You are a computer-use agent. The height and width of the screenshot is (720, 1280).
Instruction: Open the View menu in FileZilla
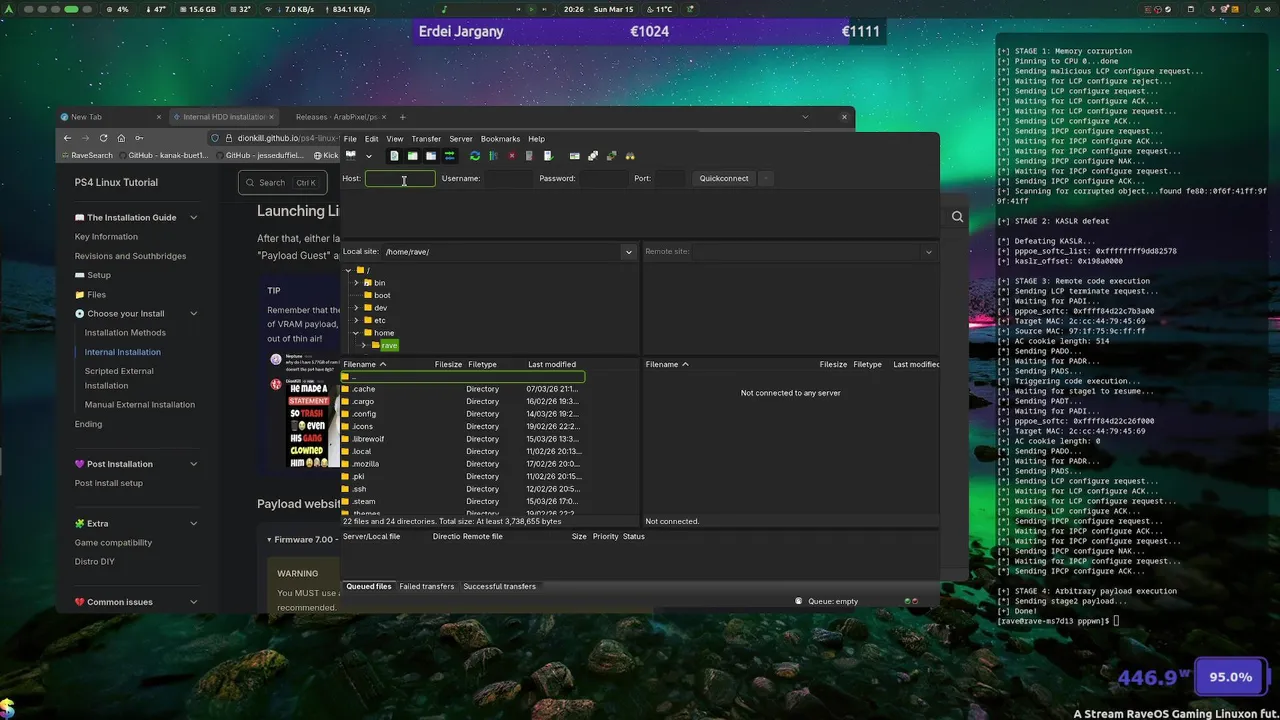395,139
